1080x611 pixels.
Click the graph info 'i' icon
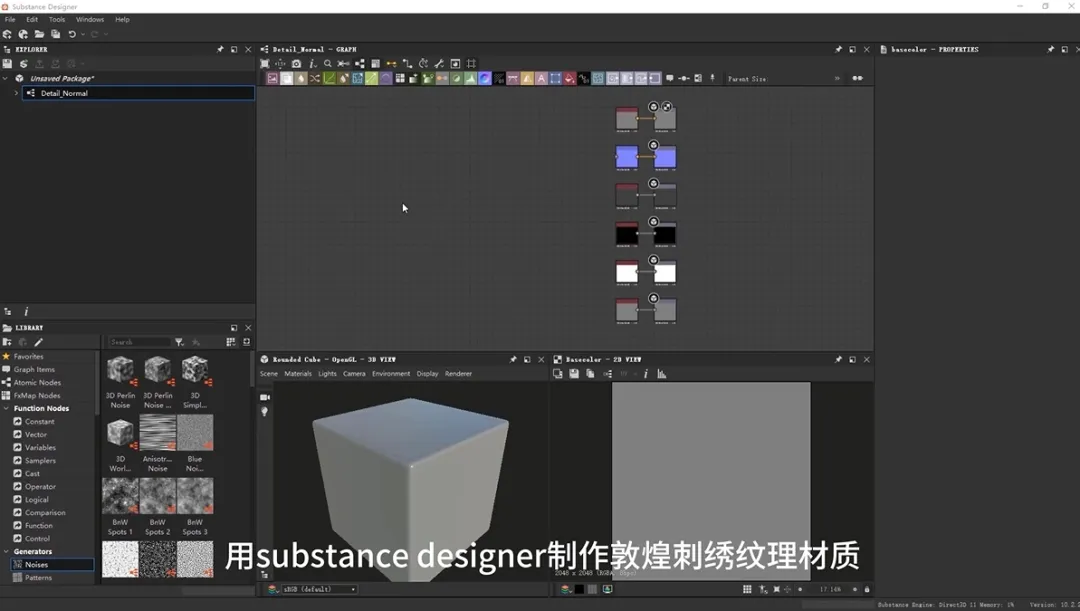pyautogui.click(x=312, y=63)
